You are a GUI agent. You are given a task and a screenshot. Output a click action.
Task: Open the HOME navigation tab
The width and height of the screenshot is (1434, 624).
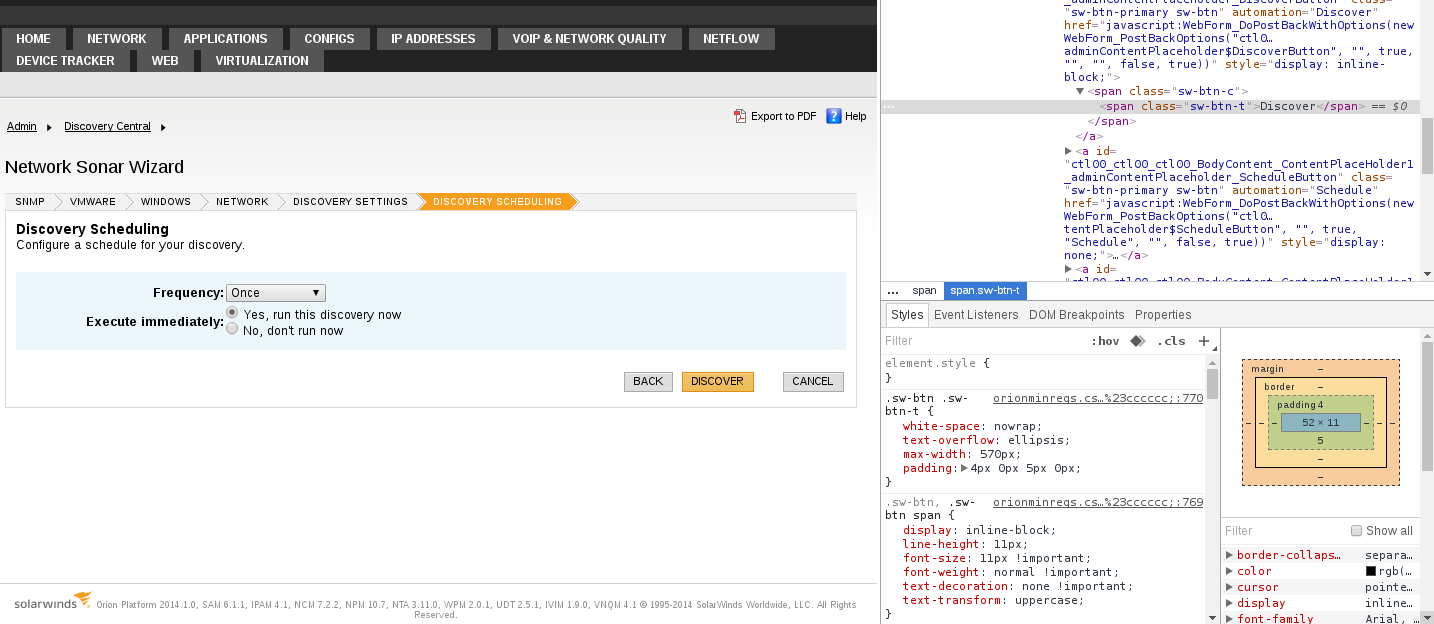[x=33, y=39]
